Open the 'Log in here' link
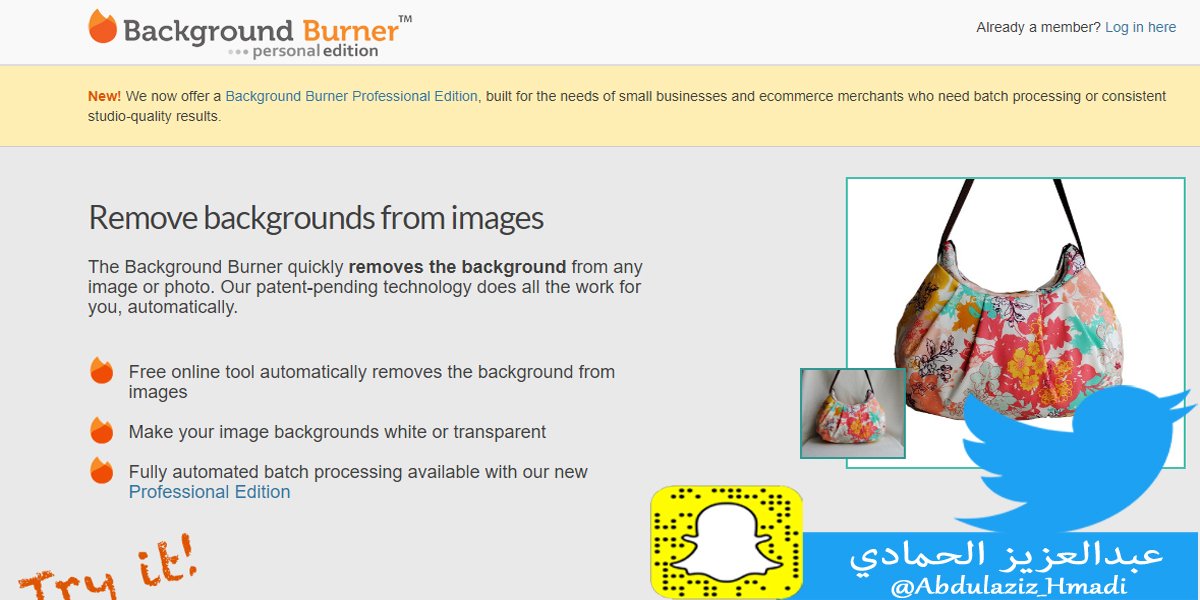Image resolution: width=1200 pixels, height=600 pixels. pyautogui.click(x=1140, y=28)
